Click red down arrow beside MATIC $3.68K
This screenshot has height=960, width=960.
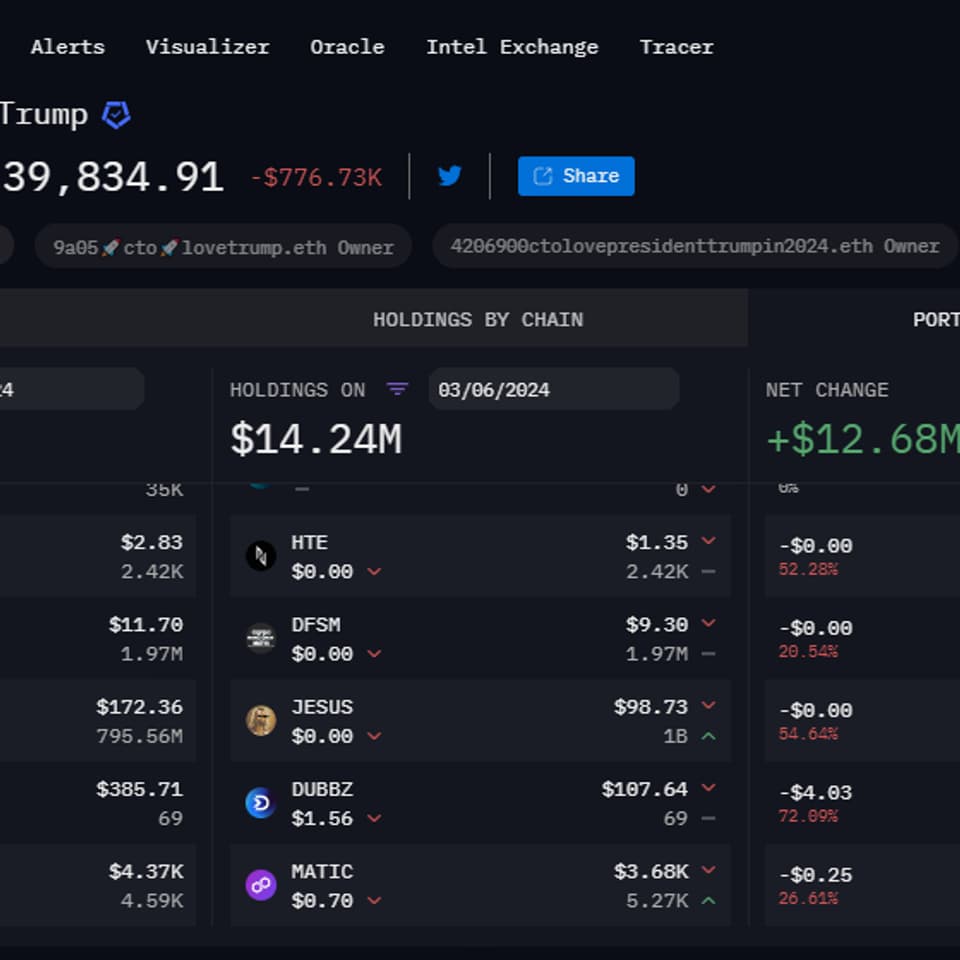tap(708, 871)
